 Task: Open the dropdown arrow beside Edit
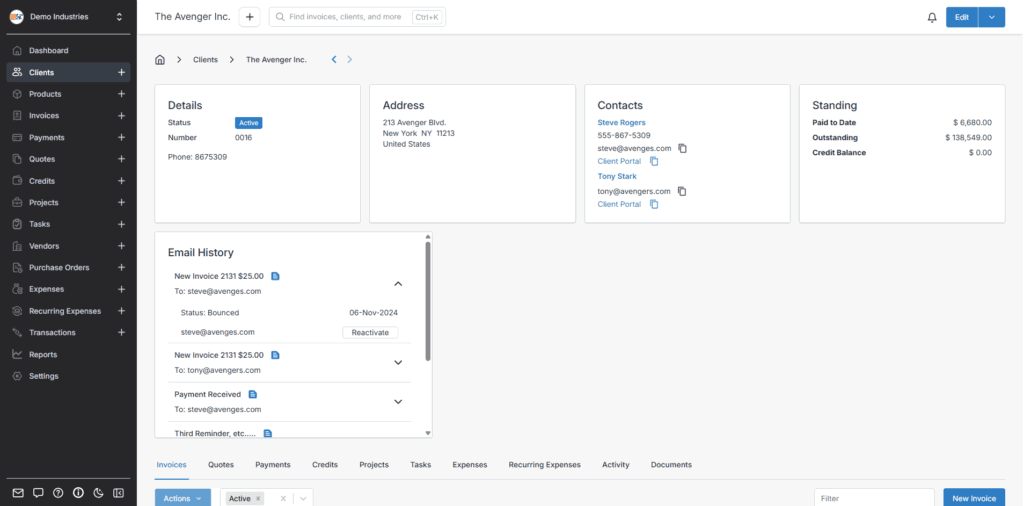click(991, 17)
